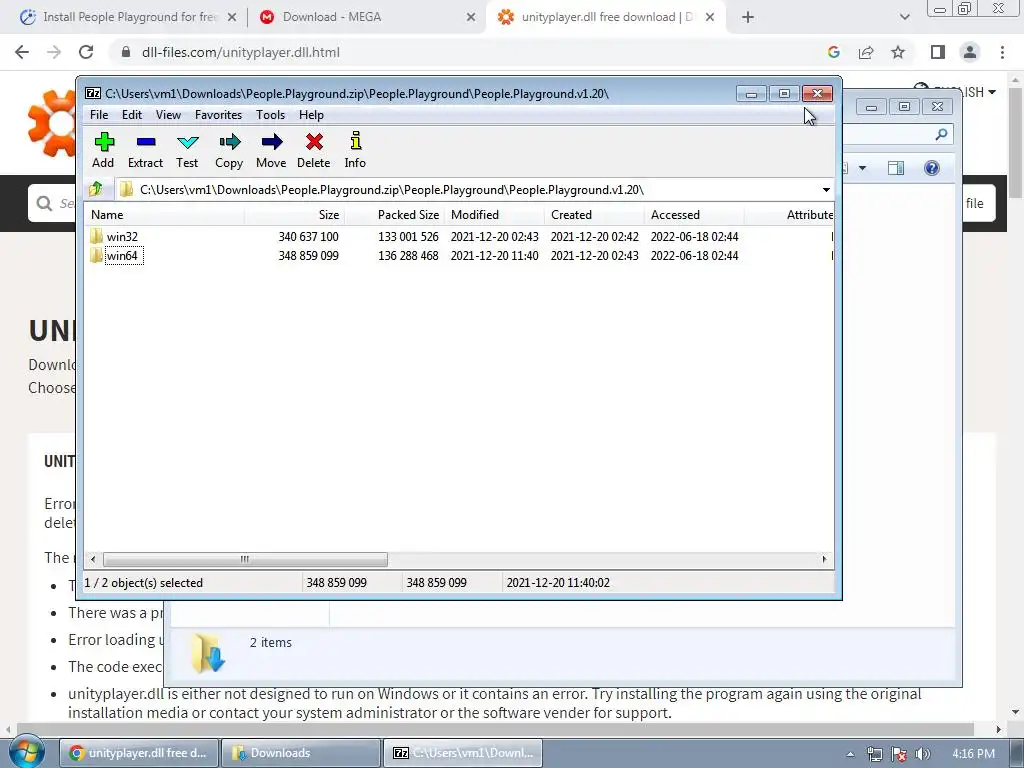This screenshot has width=1024, height=768.
Task: Reload the dll-files page
Action: [x=86, y=52]
